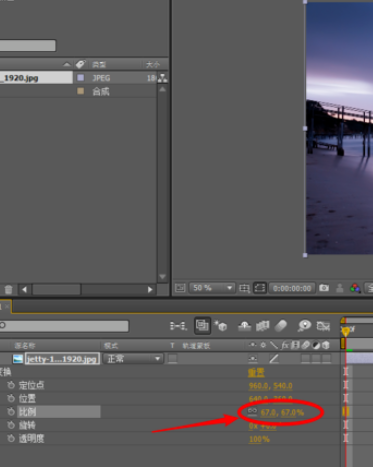Take a snapshot with the camera icon
This screenshot has width=373, height=467.
[324, 288]
